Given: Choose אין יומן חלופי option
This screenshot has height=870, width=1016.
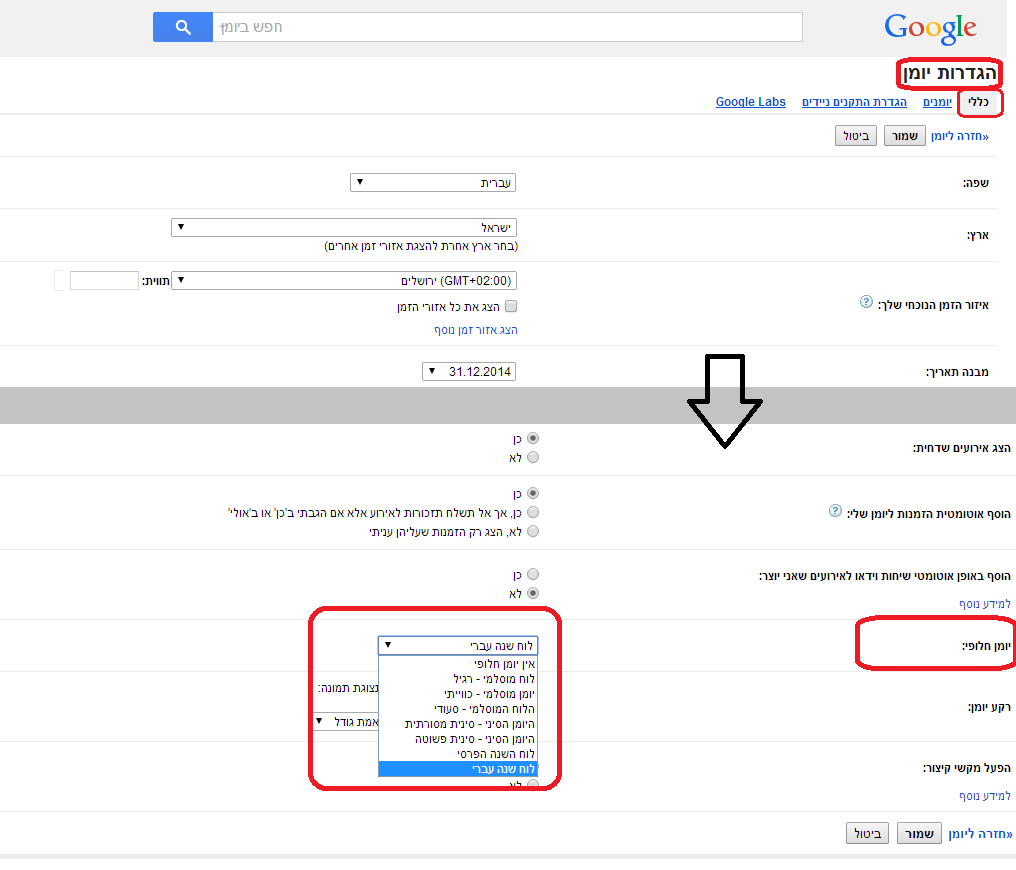Looking at the screenshot, I should [x=458, y=664].
